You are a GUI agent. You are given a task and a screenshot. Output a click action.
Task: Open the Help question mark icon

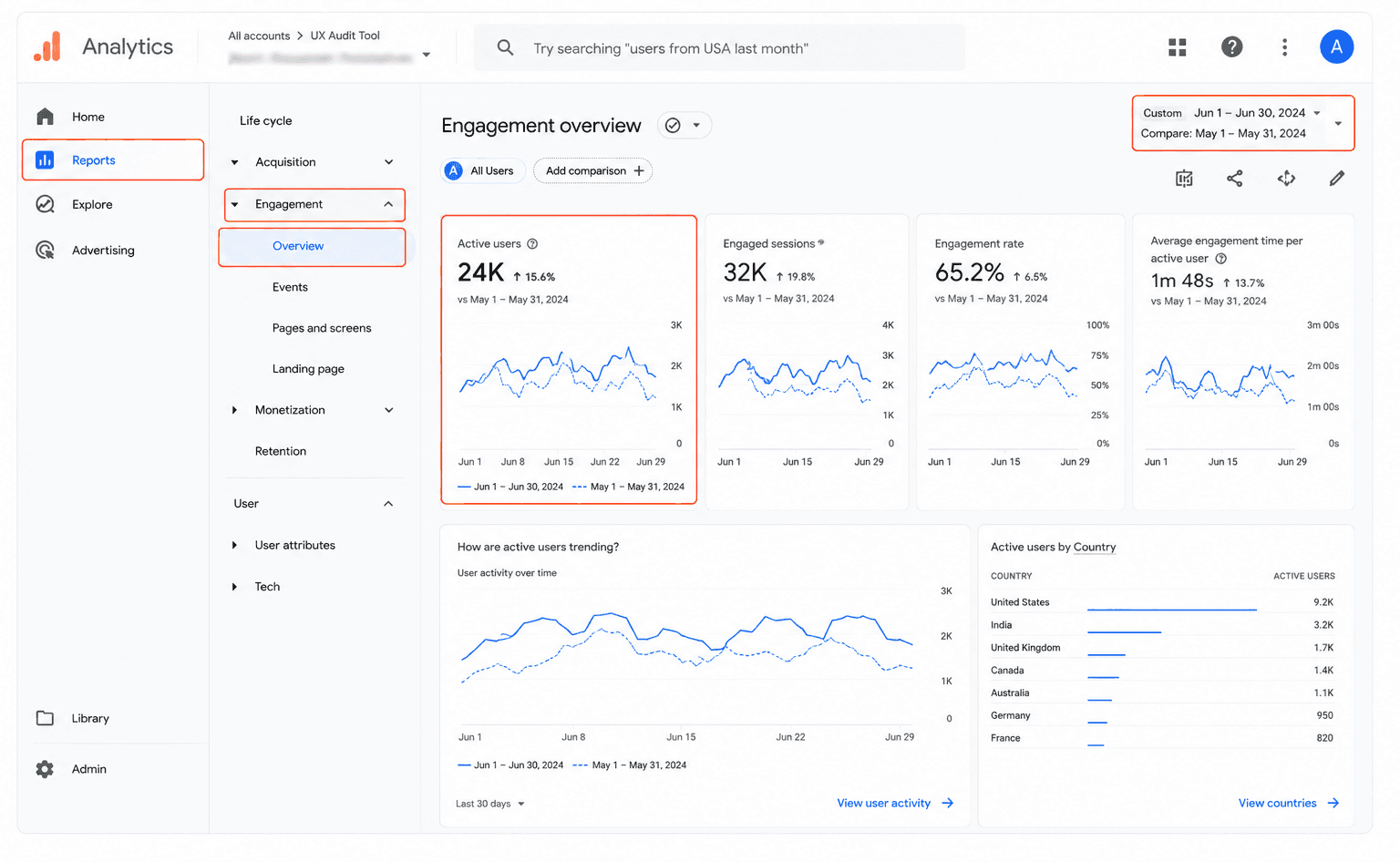(x=1231, y=47)
